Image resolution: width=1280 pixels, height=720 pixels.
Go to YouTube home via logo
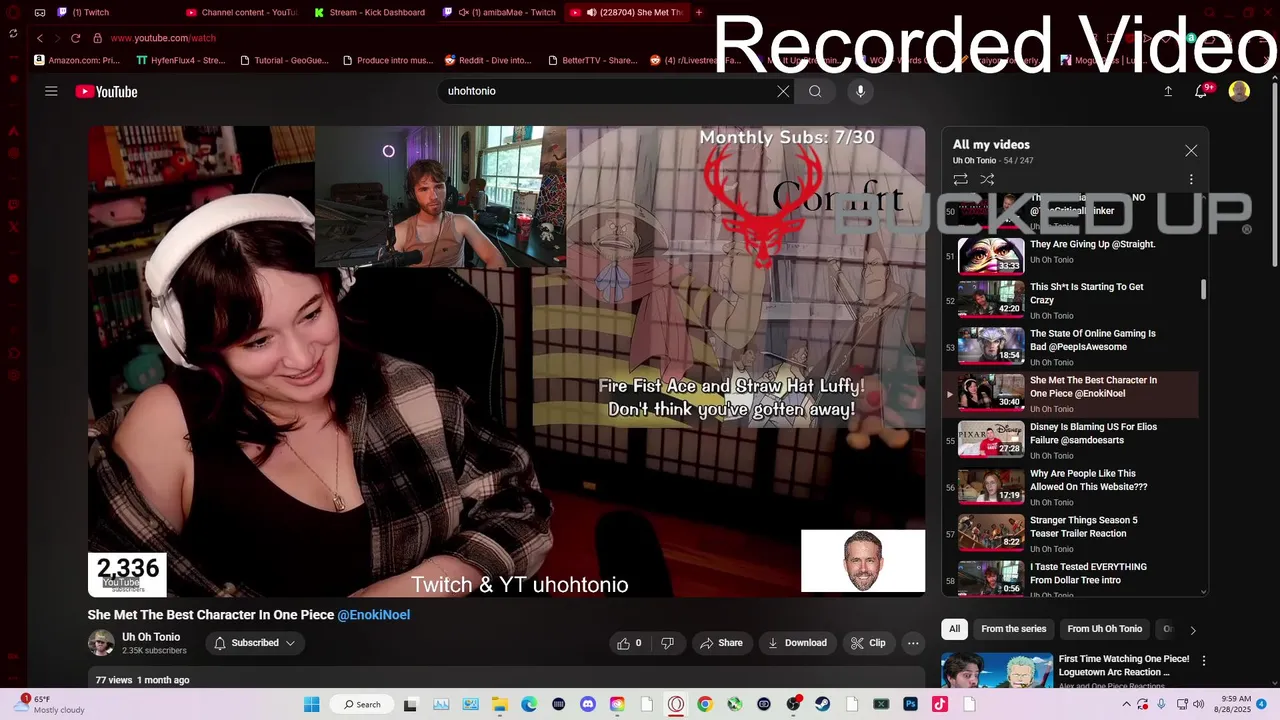click(106, 92)
